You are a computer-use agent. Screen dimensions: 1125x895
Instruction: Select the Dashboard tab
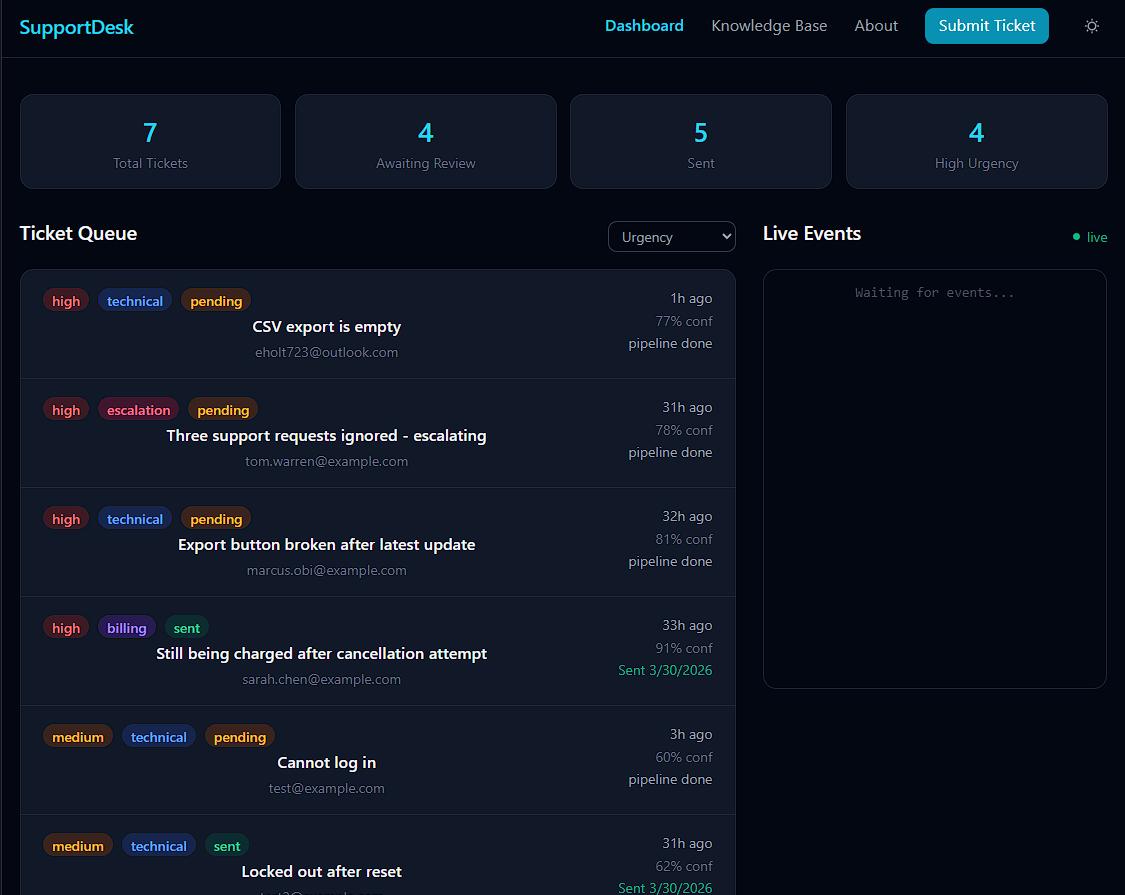[644, 25]
